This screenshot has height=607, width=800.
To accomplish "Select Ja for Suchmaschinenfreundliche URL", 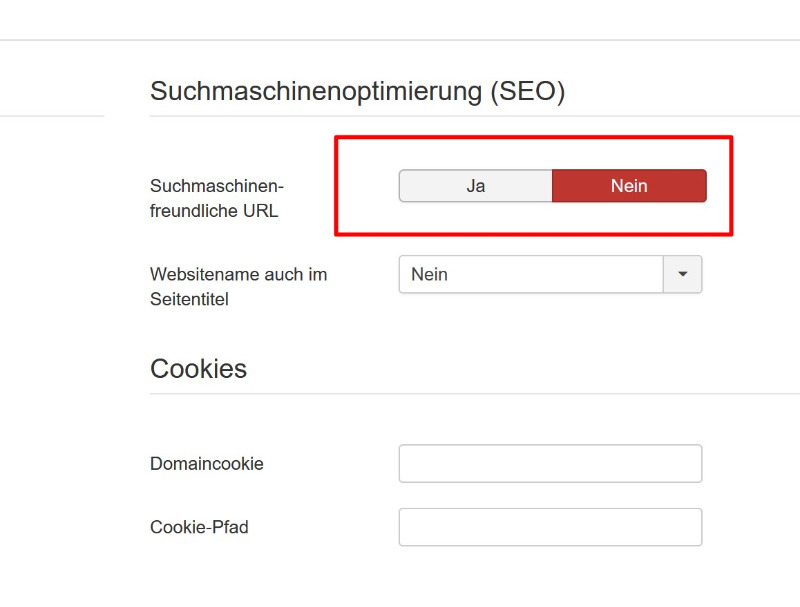I will pos(476,186).
